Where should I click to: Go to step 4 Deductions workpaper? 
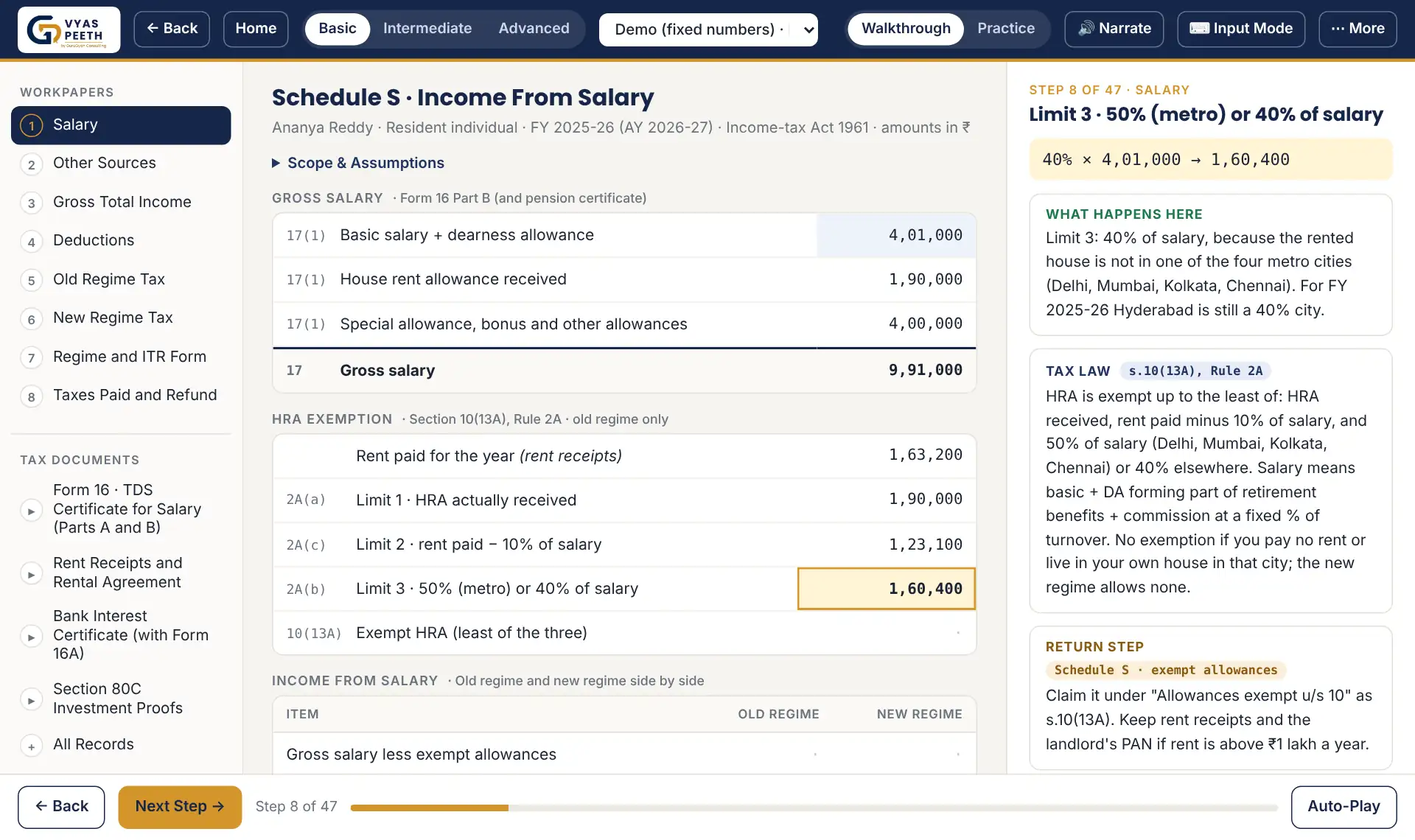[121, 241]
